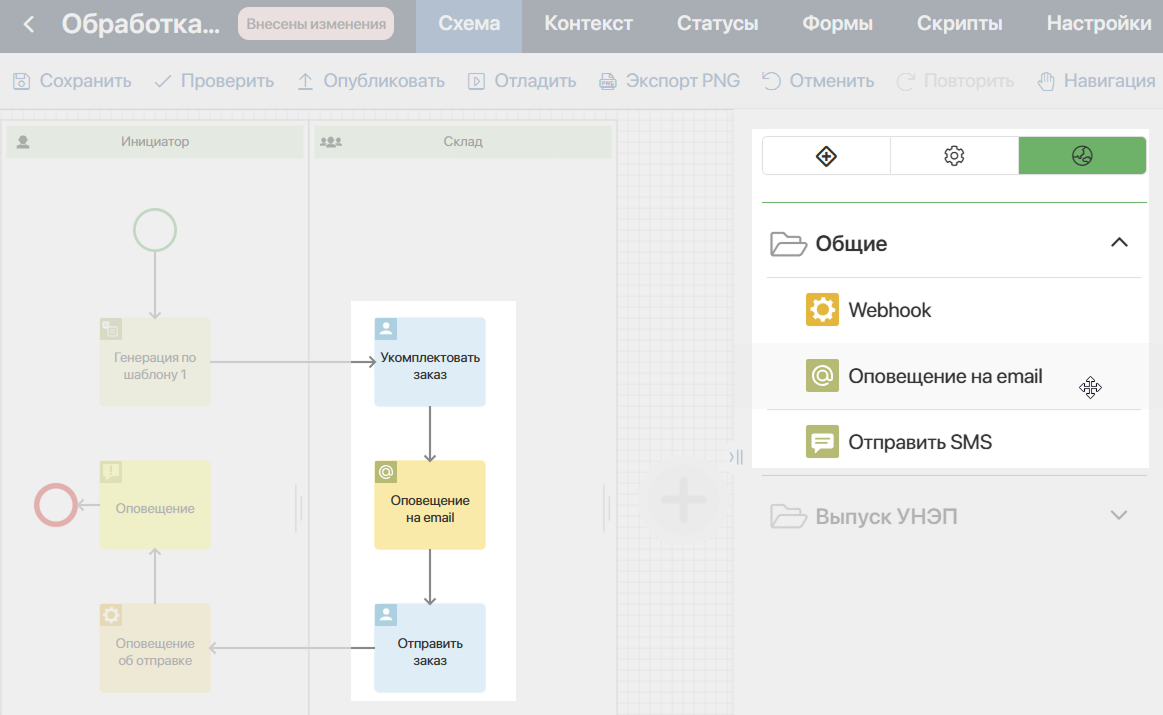Open the Формы tab
This screenshot has width=1163, height=715.
click(837, 24)
